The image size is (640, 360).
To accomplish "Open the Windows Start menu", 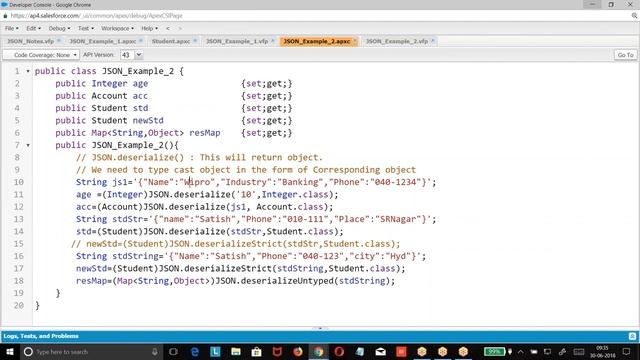I will coord(10,351).
